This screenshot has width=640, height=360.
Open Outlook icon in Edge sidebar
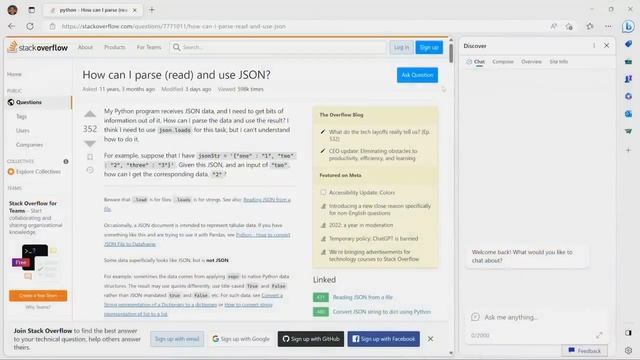point(628,114)
